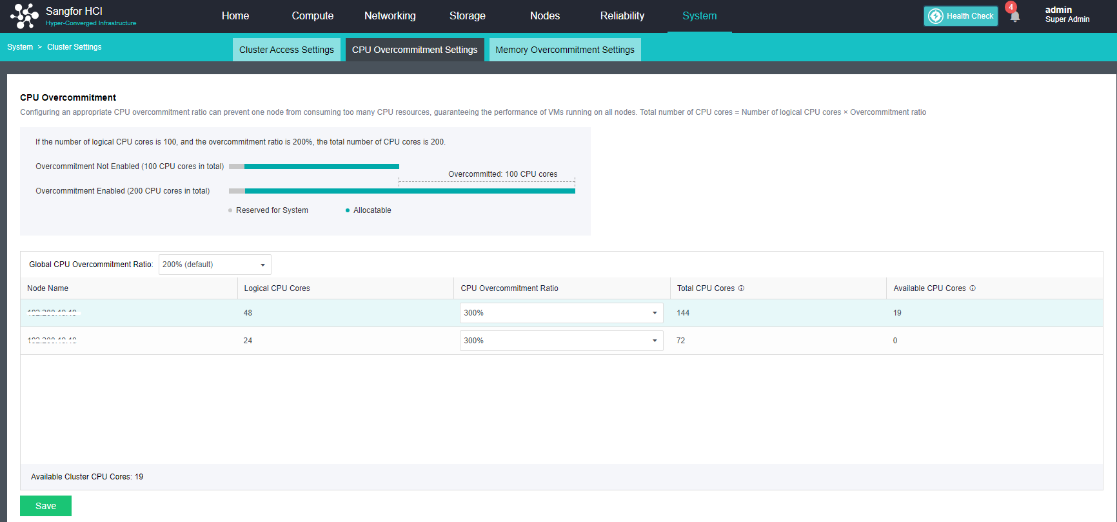Image resolution: width=1117 pixels, height=522 pixels.
Task: Click the info icon beside Total CPU Cores
Action: click(x=740, y=288)
